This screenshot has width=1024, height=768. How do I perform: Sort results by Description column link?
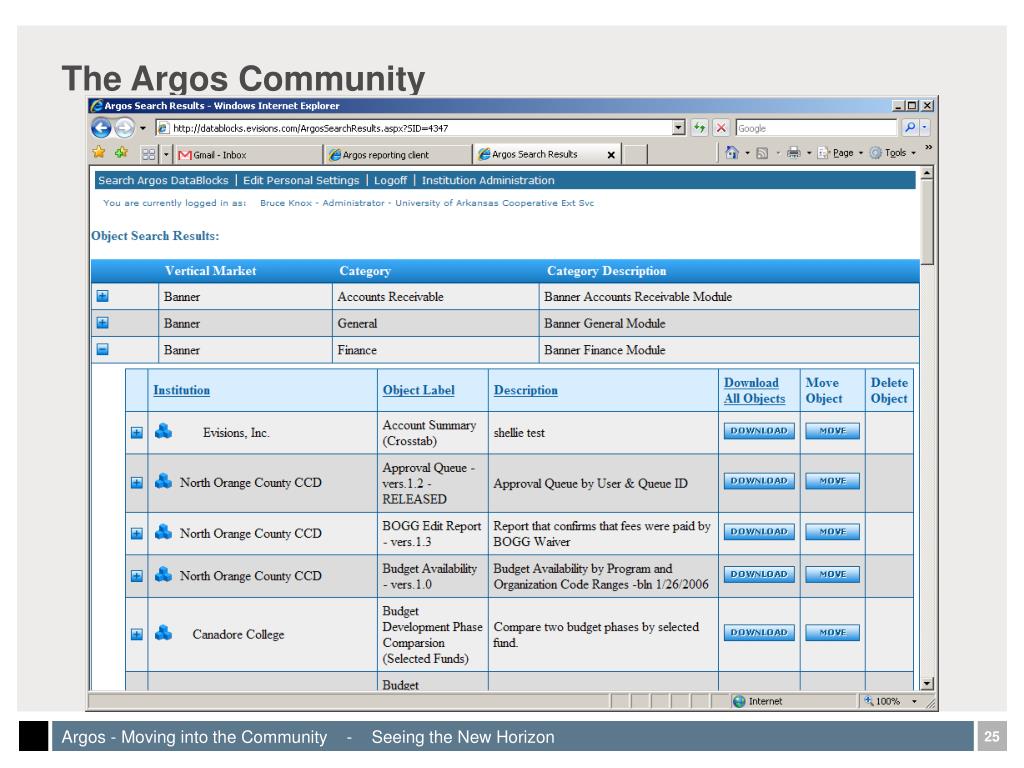coord(526,390)
